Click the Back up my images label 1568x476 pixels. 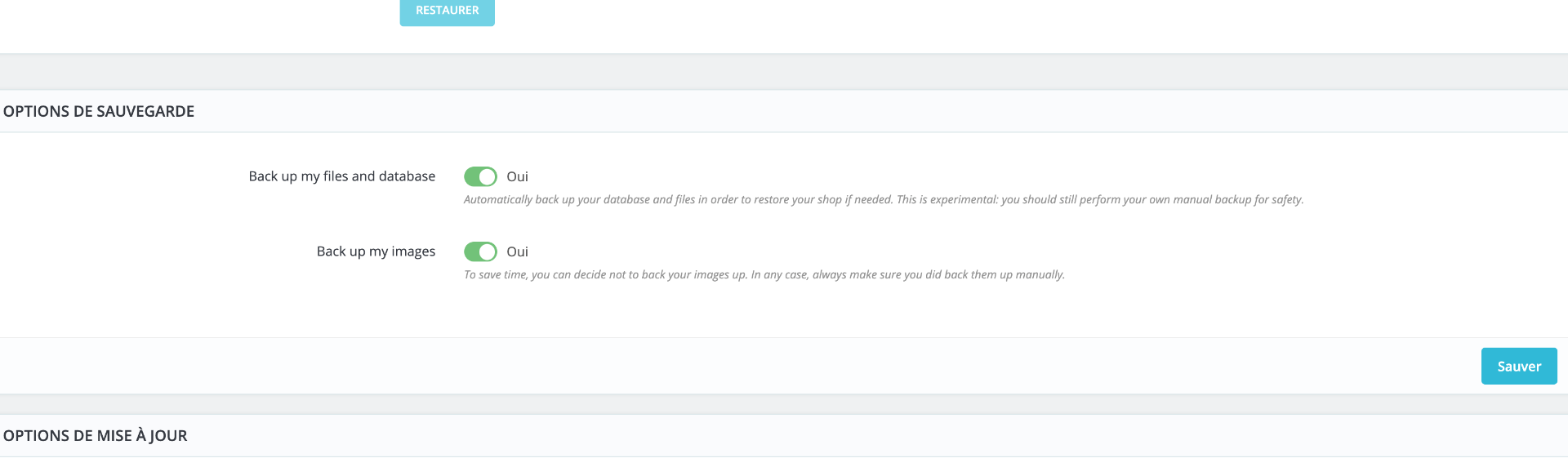tap(376, 251)
